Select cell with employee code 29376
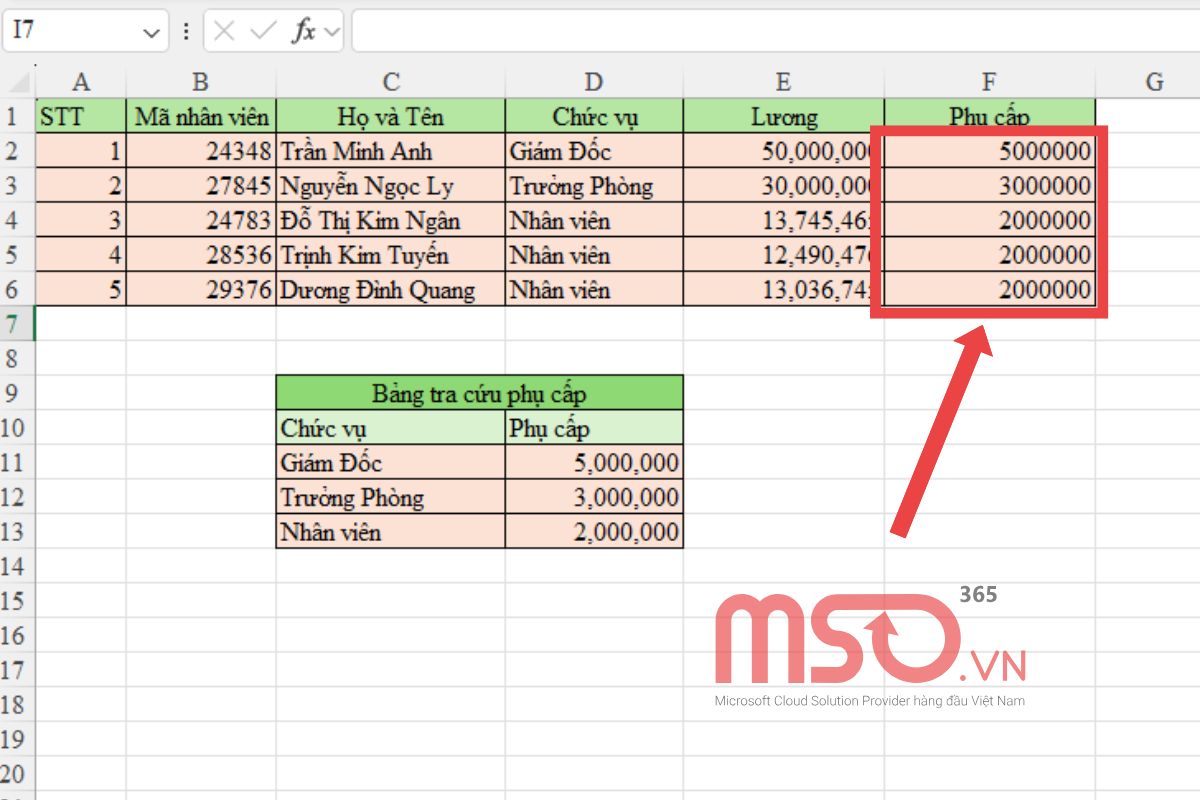 [x=201, y=289]
